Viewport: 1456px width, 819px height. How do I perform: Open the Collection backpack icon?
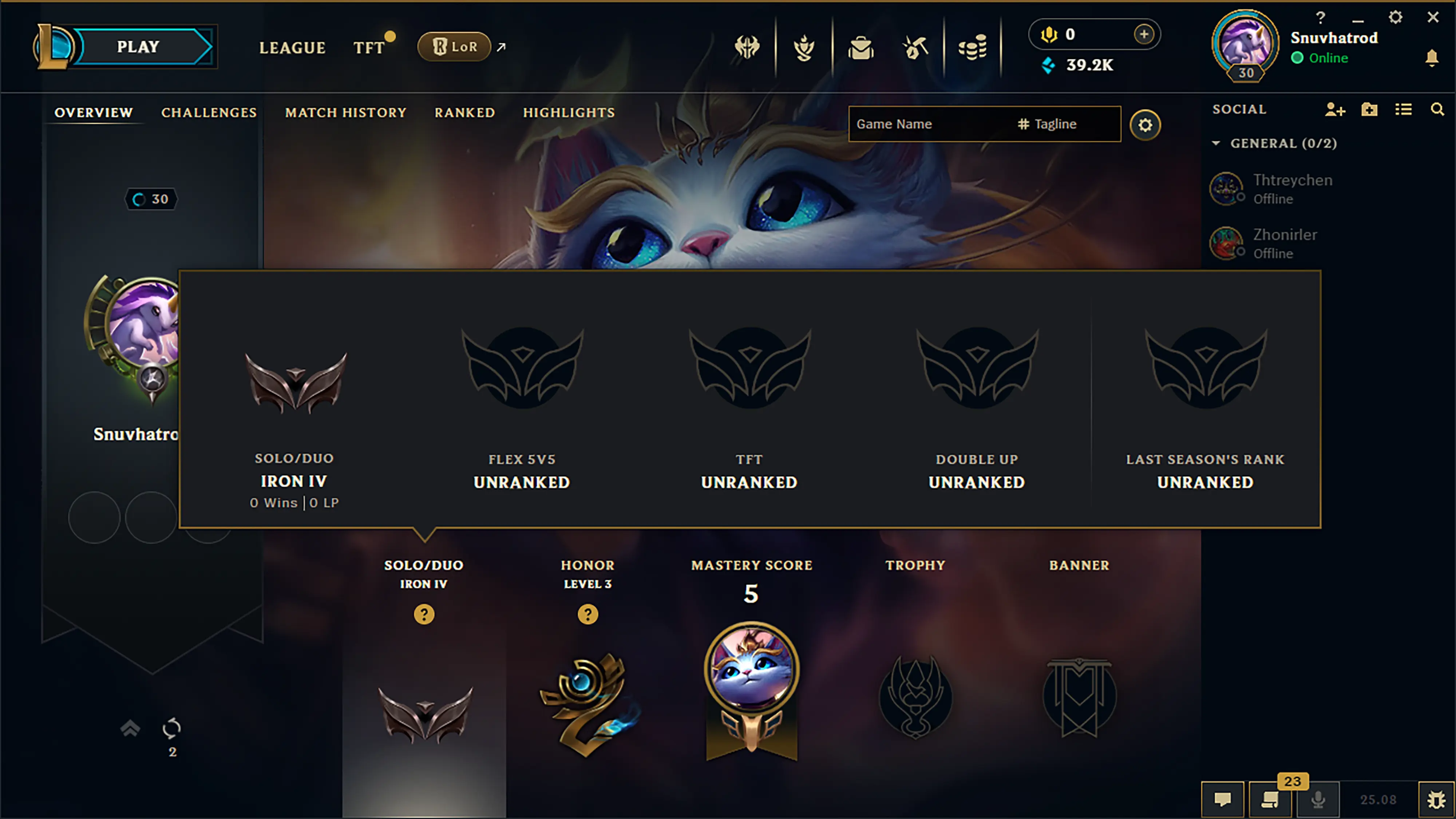point(861,47)
